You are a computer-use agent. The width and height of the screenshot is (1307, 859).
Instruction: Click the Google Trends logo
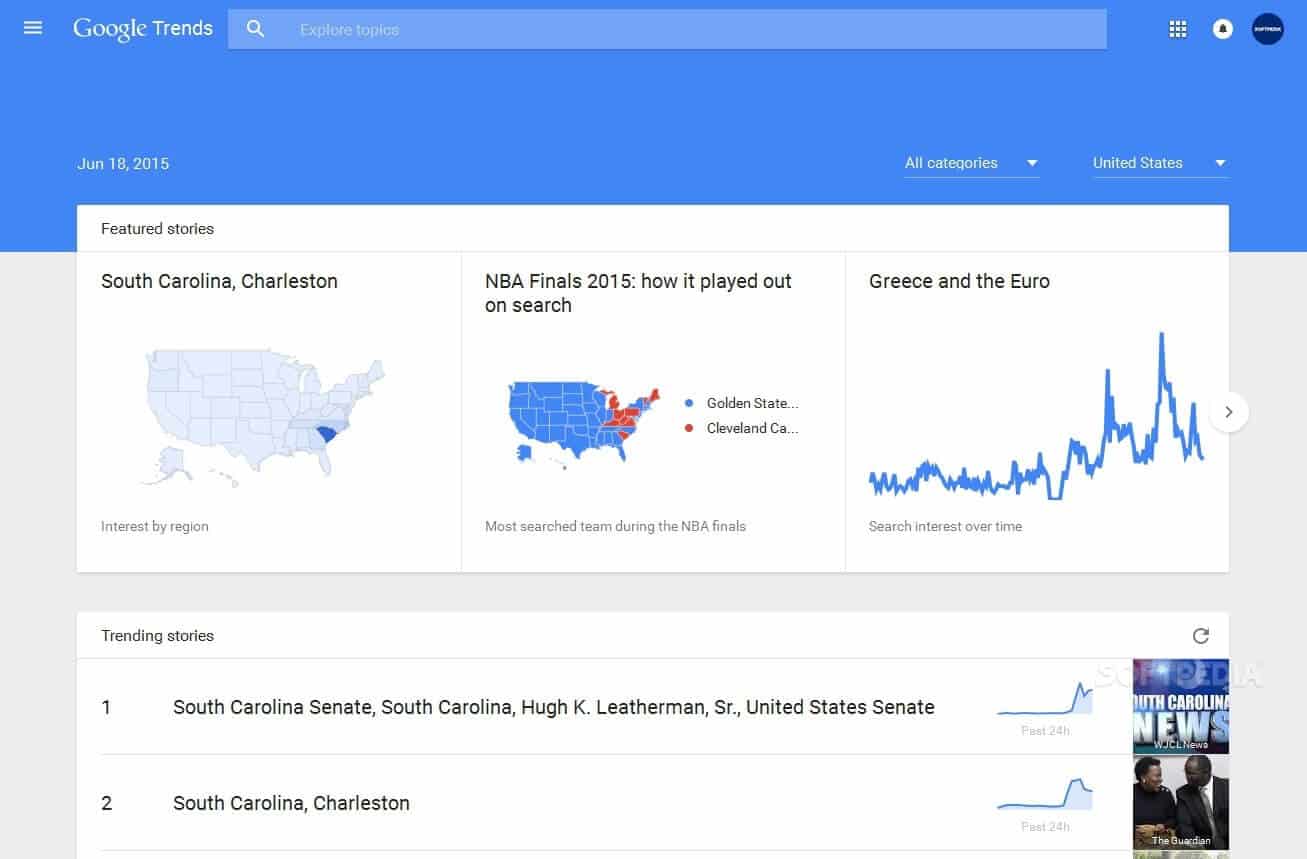(143, 29)
